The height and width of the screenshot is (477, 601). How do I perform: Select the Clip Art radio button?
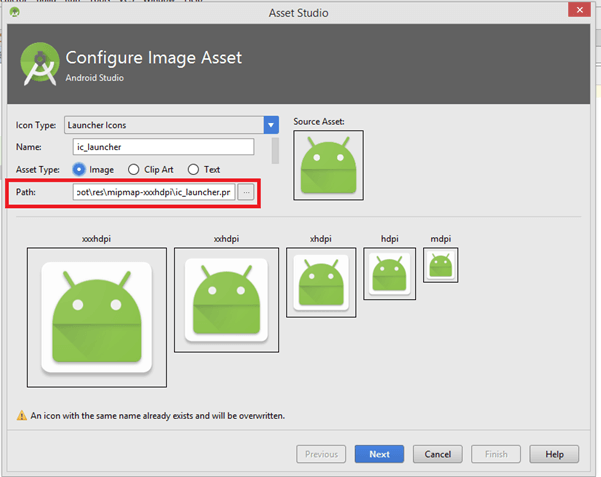pos(133,169)
